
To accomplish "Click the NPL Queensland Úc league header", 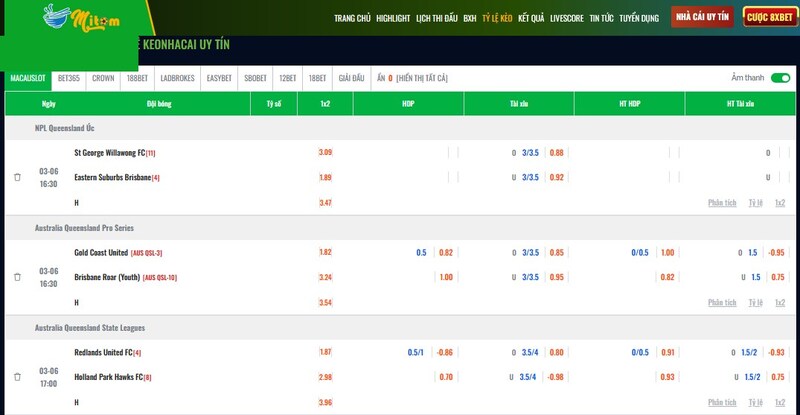I will pos(64,128).
